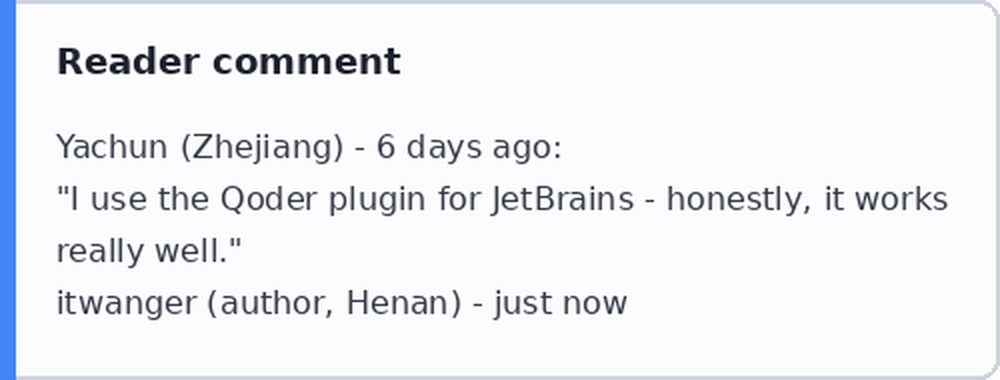
Task: Click the word "Reader" in the heading
Action: pos(128,62)
